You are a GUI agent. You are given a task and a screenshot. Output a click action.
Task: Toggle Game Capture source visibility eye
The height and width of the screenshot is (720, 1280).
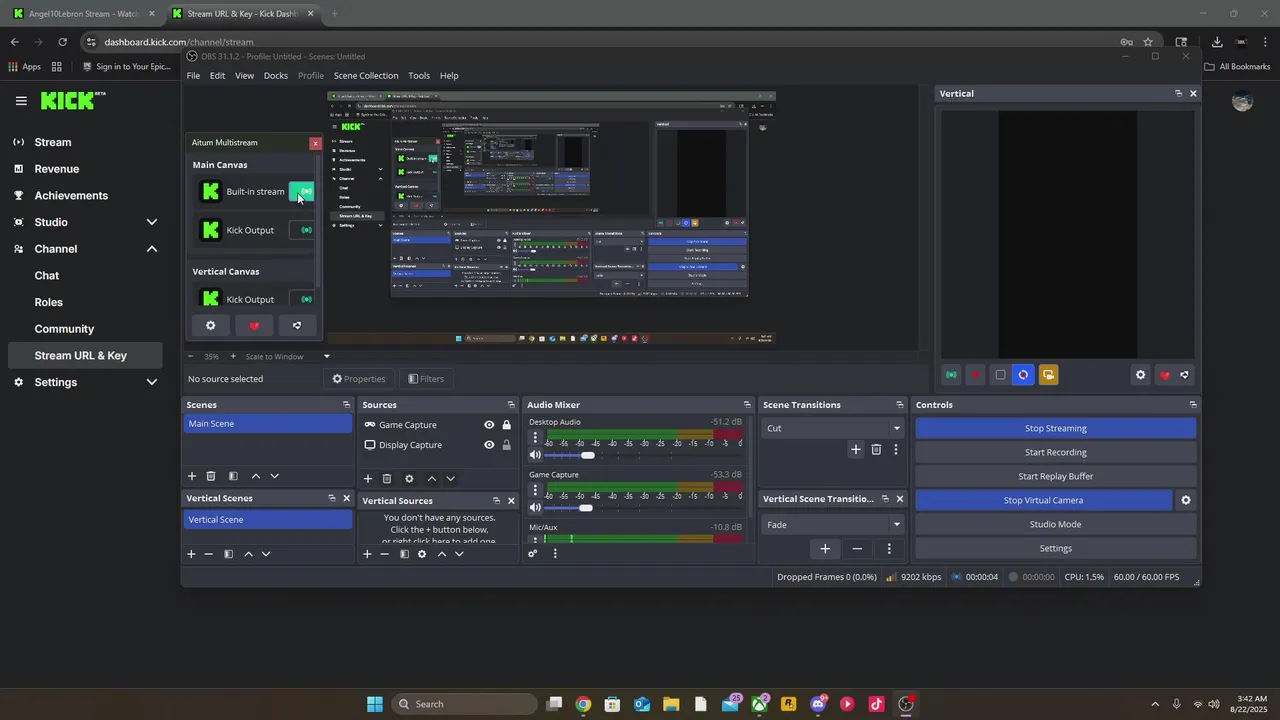coord(489,425)
